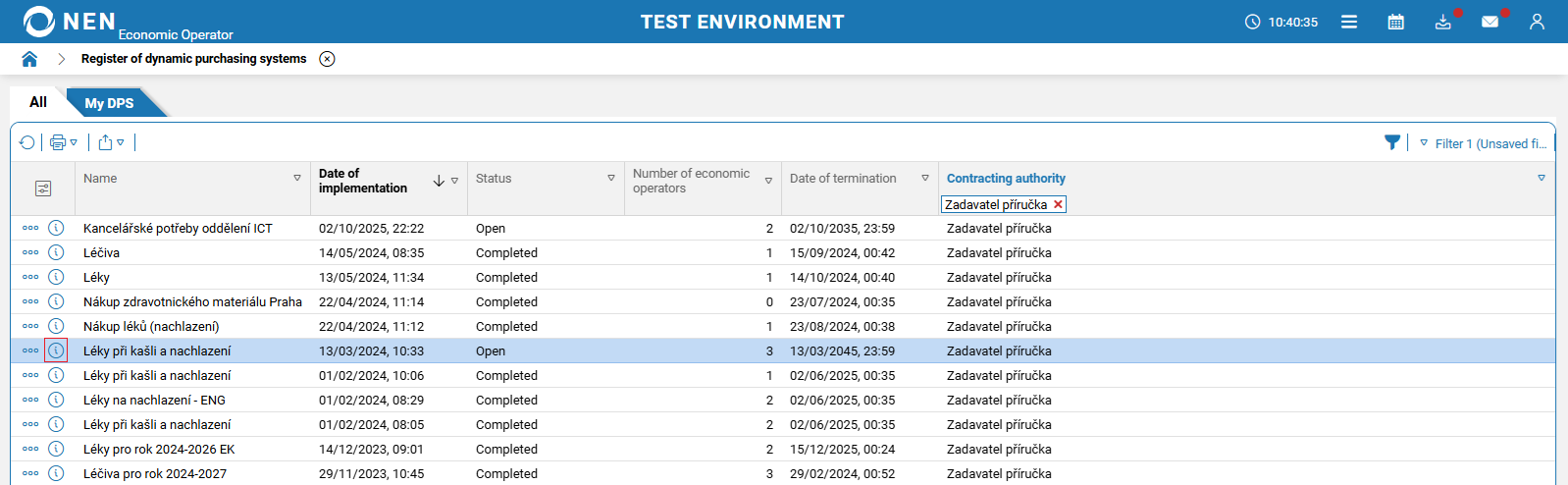Open the calendar icon in header
The height and width of the screenshot is (485, 1568).
(x=1395, y=22)
